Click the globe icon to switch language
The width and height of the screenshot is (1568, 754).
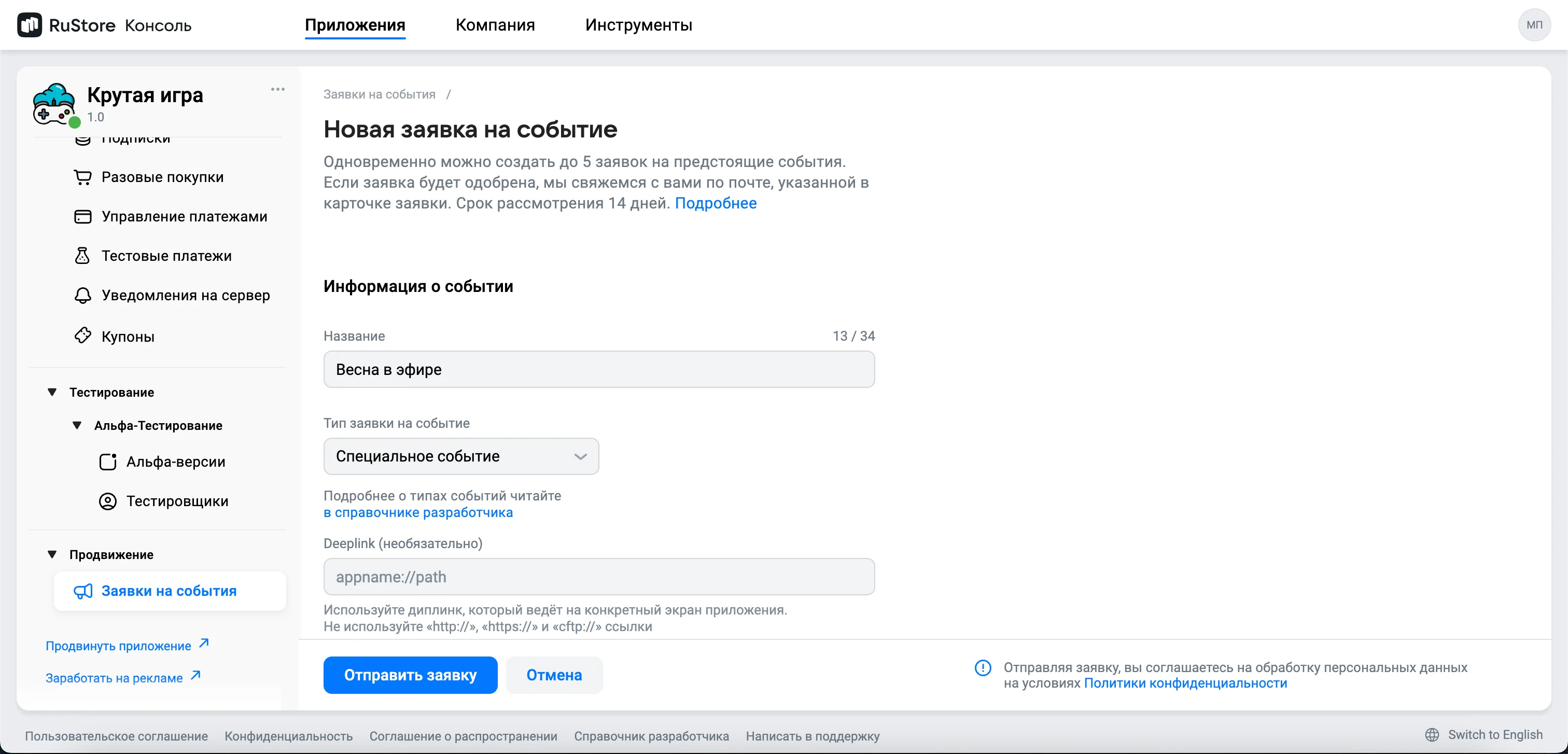pyautogui.click(x=1432, y=734)
